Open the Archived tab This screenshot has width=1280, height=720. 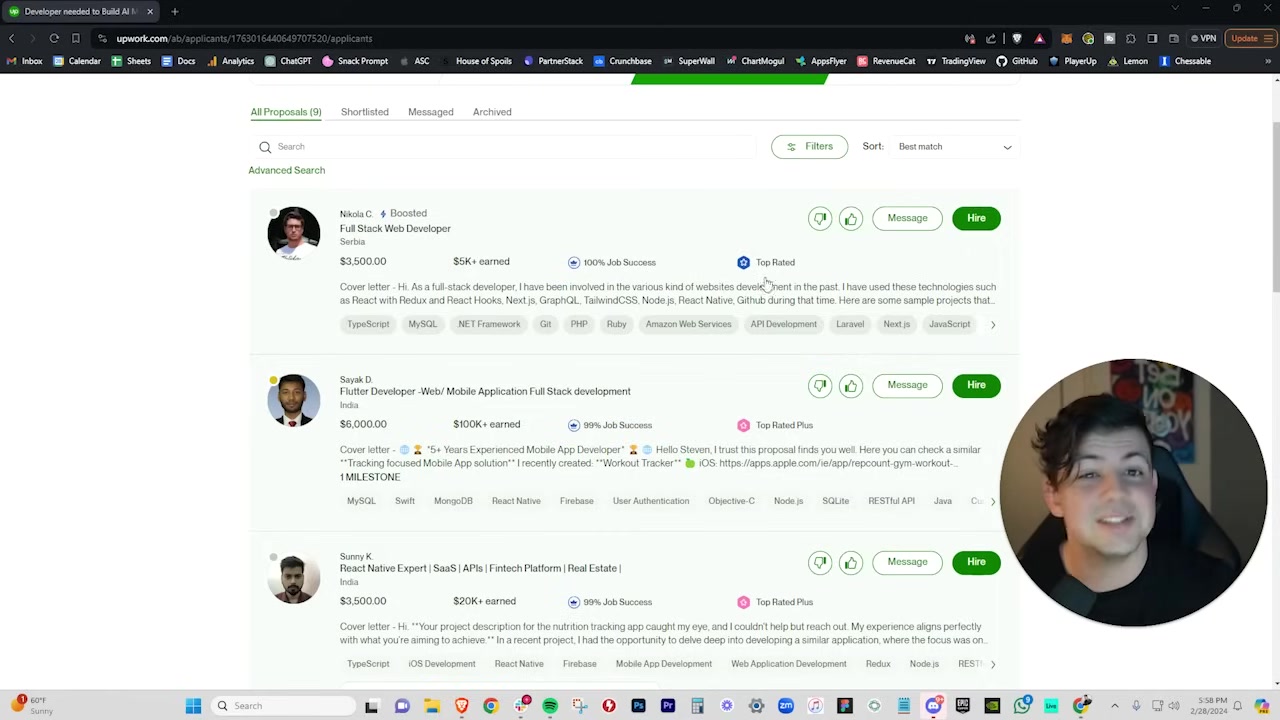[x=492, y=112]
